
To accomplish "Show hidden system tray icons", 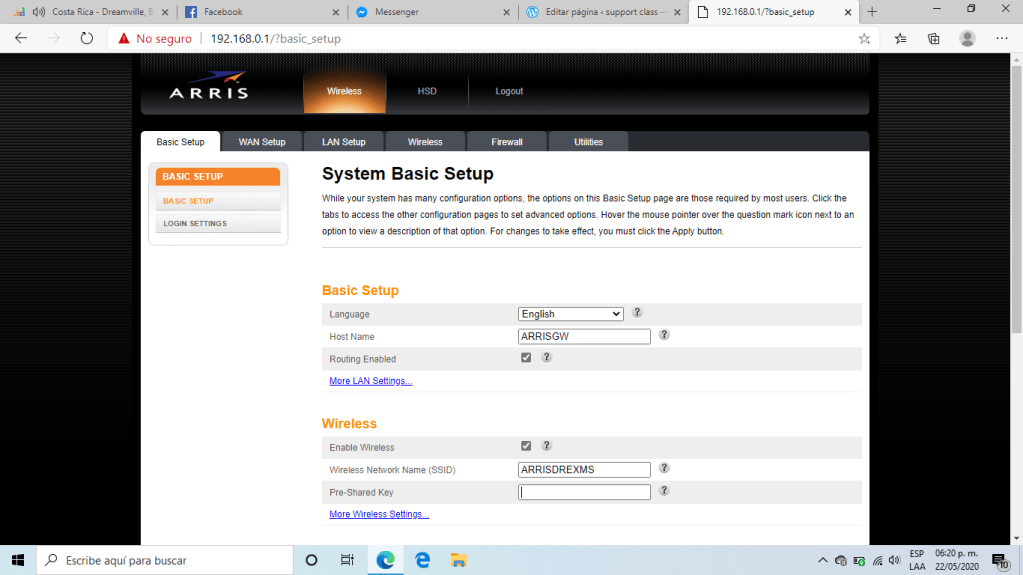I will point(823,560).
